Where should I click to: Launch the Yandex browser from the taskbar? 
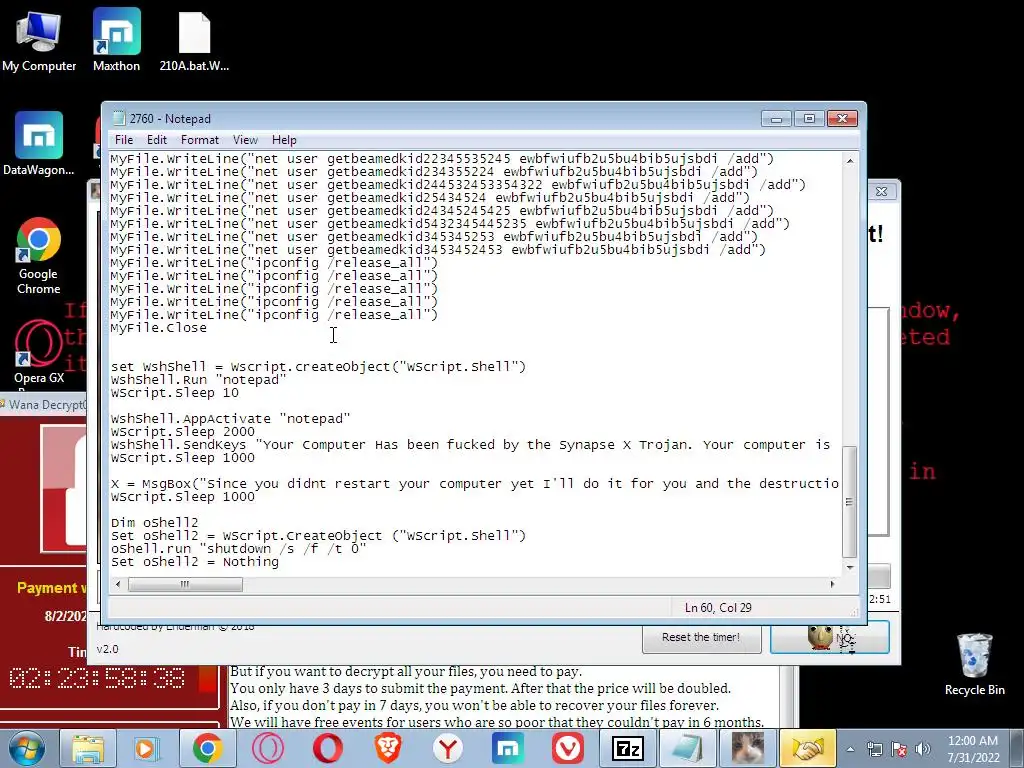pos(448,748)
